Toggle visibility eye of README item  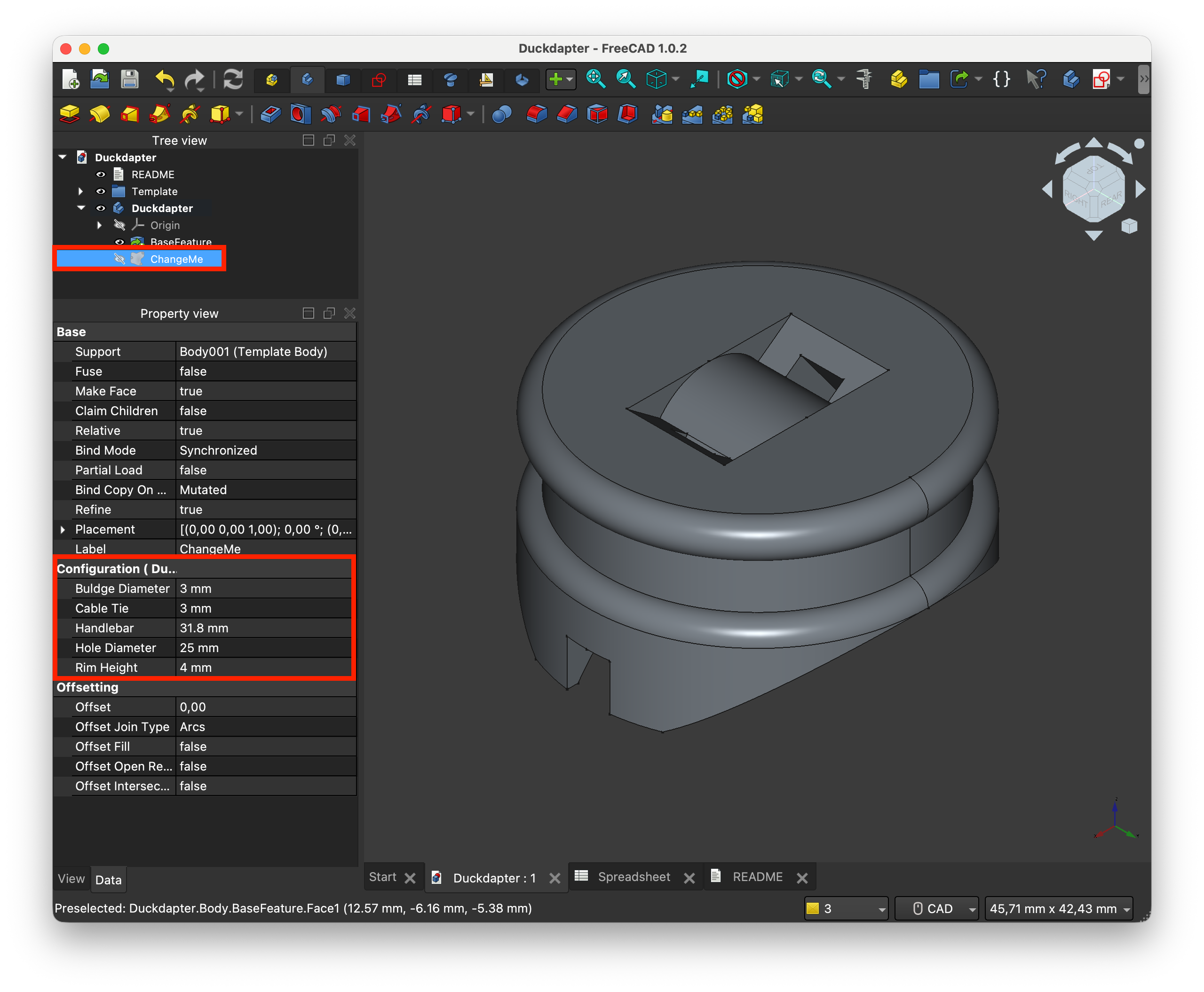pos(101,174)
